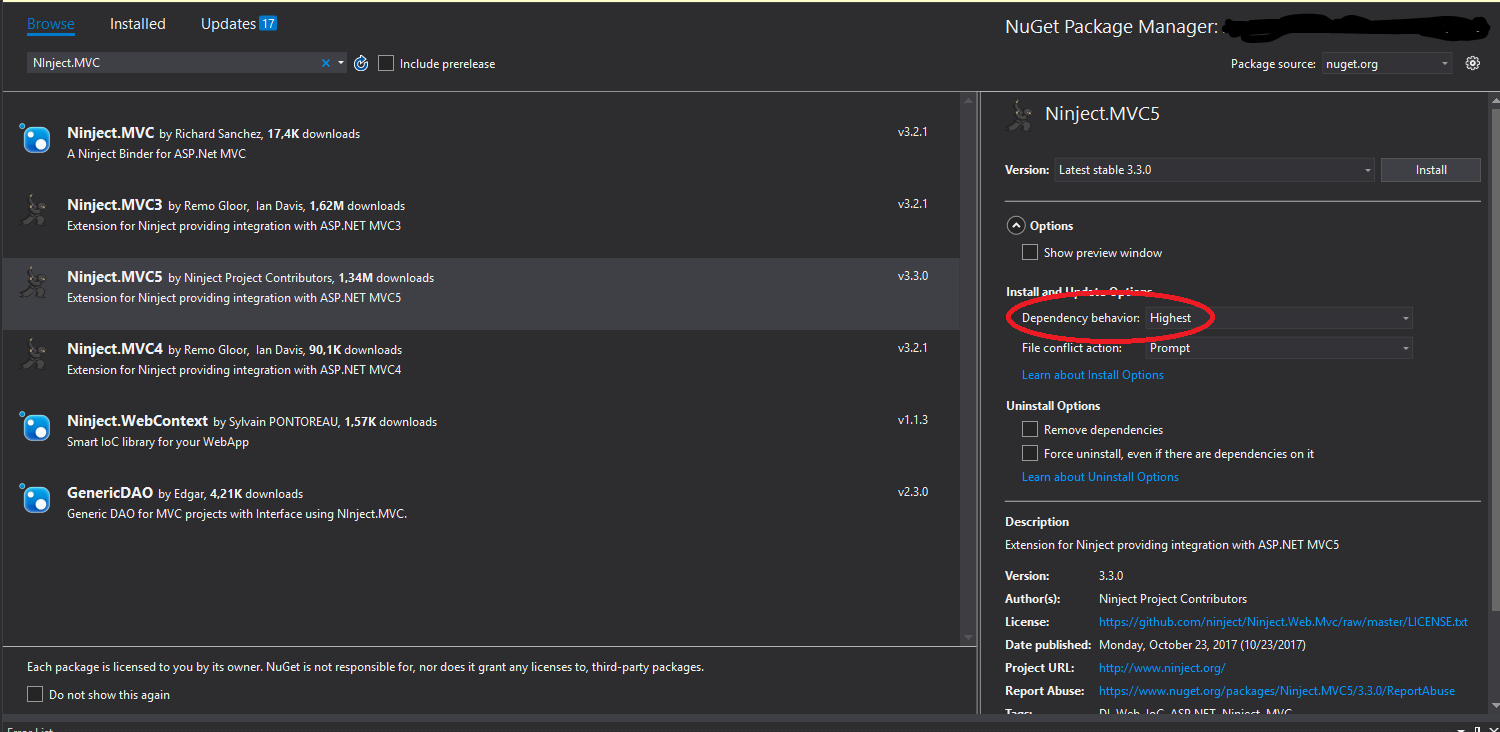Open the File conflict action dropdown

(x=1279, y=348)
